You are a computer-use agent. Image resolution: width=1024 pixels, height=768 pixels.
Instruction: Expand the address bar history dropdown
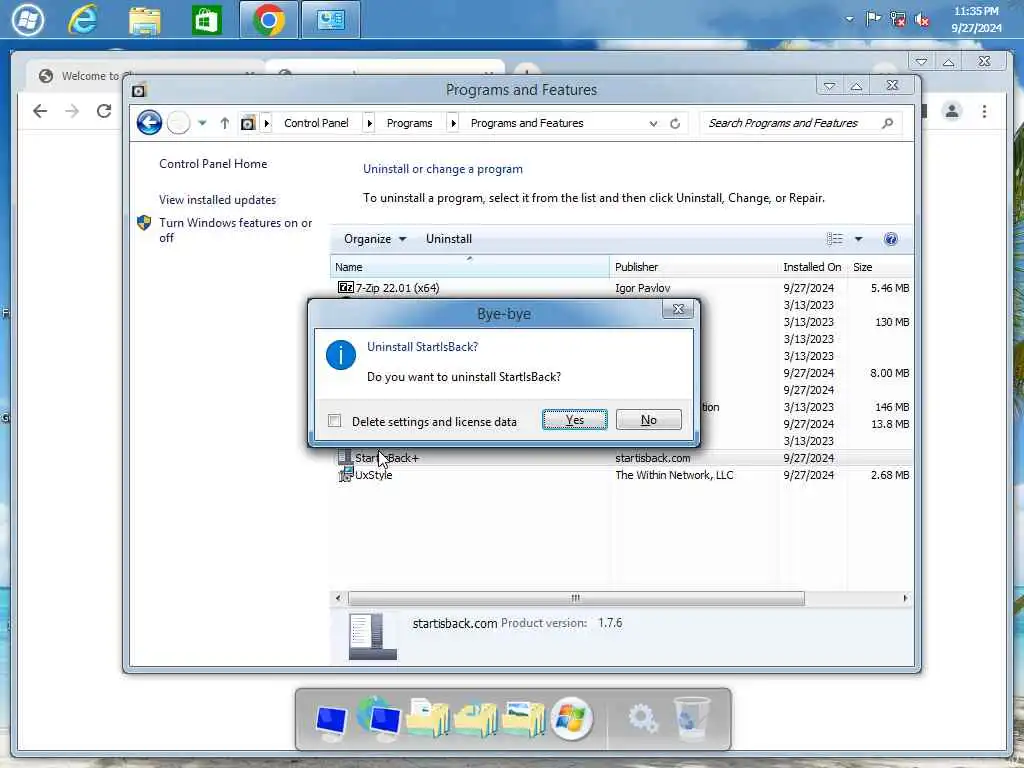click(653, 123)
